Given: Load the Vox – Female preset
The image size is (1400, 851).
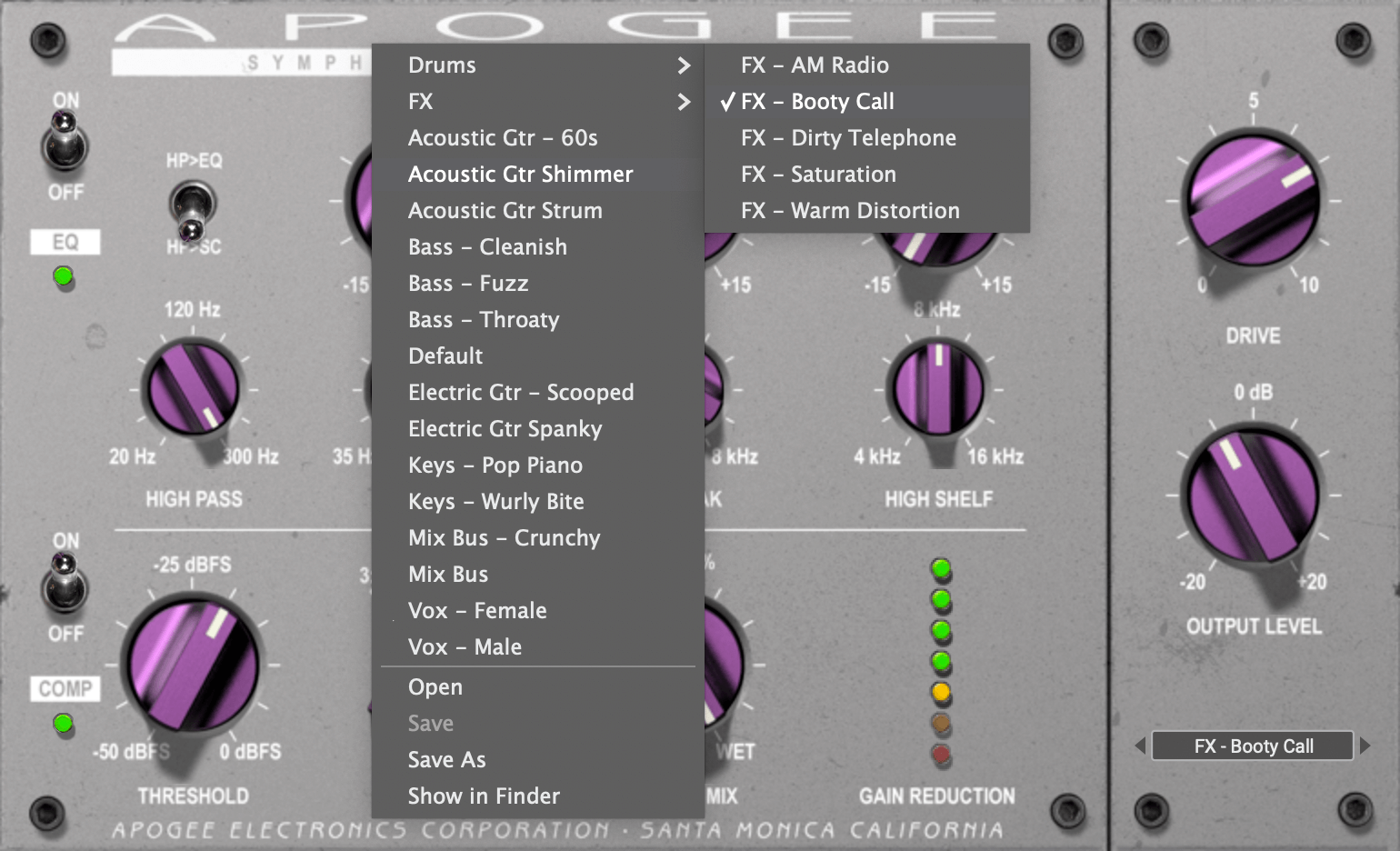Looking at the screenshot, I should click(x=538, y=611).
